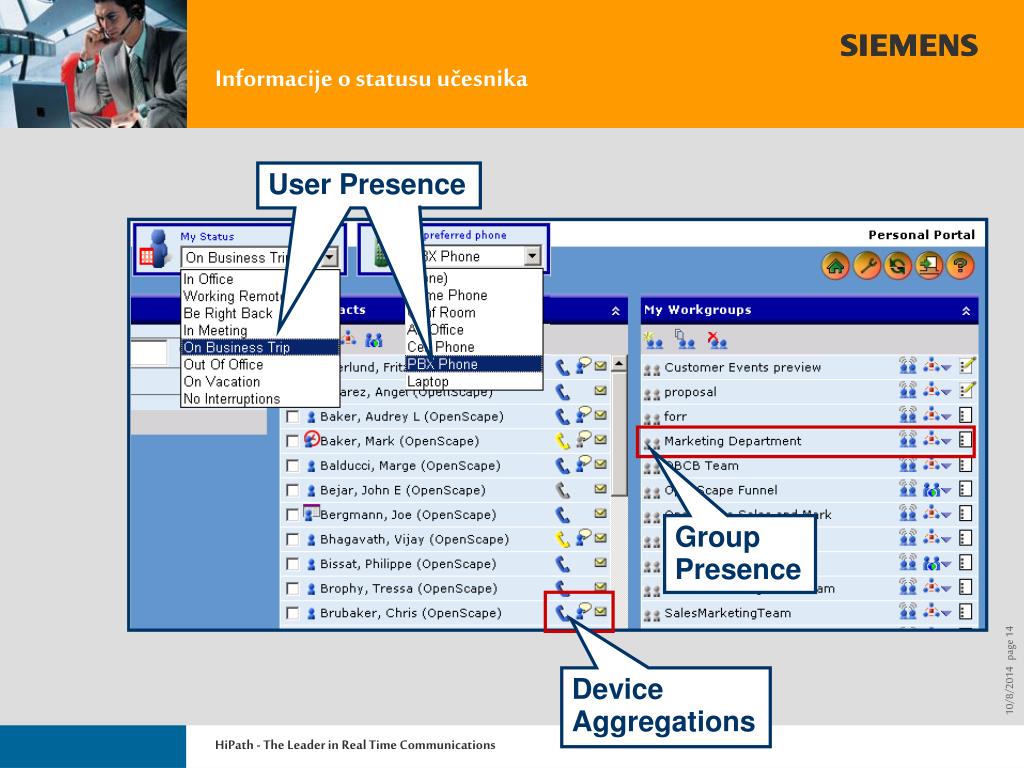Click the copy workgroup icon

point(684,339)
